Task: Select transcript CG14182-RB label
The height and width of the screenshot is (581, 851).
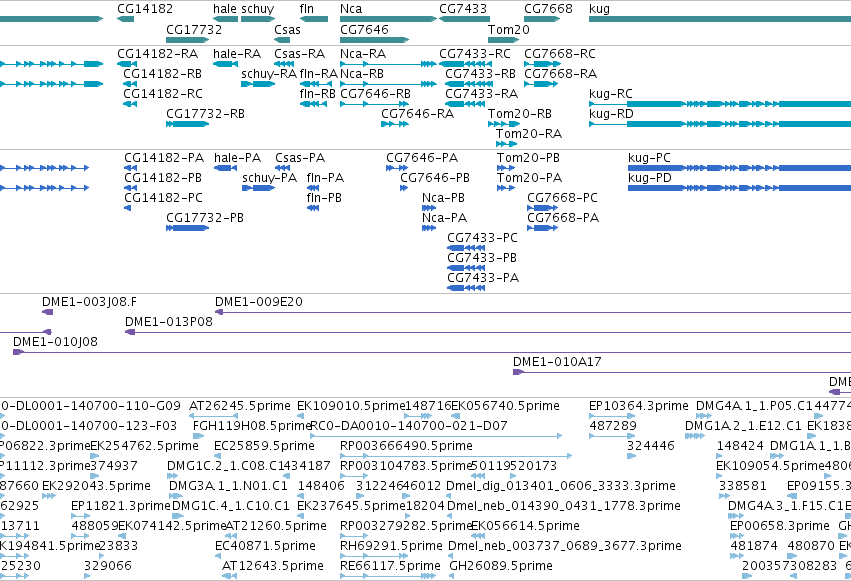Action: pos(163,74)
